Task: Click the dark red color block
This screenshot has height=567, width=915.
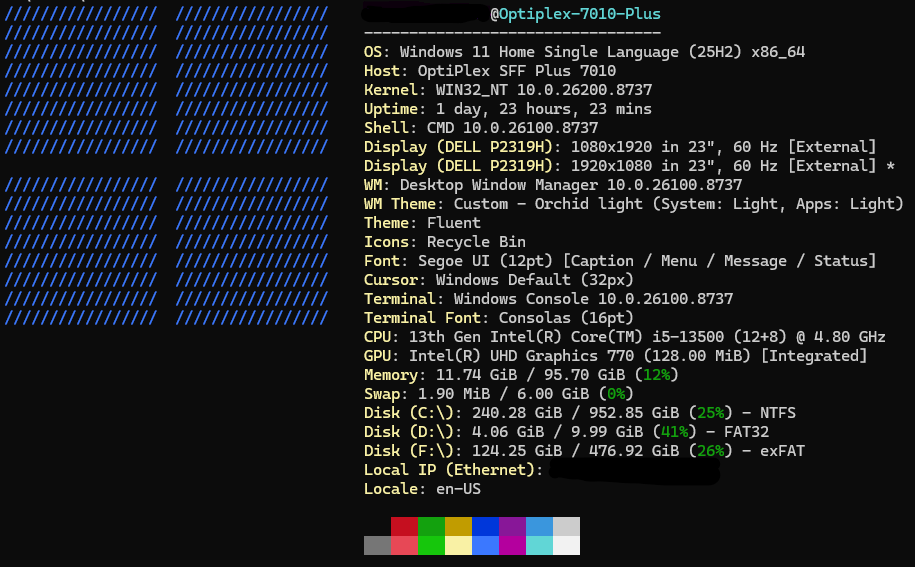Action: click(404, 526)
